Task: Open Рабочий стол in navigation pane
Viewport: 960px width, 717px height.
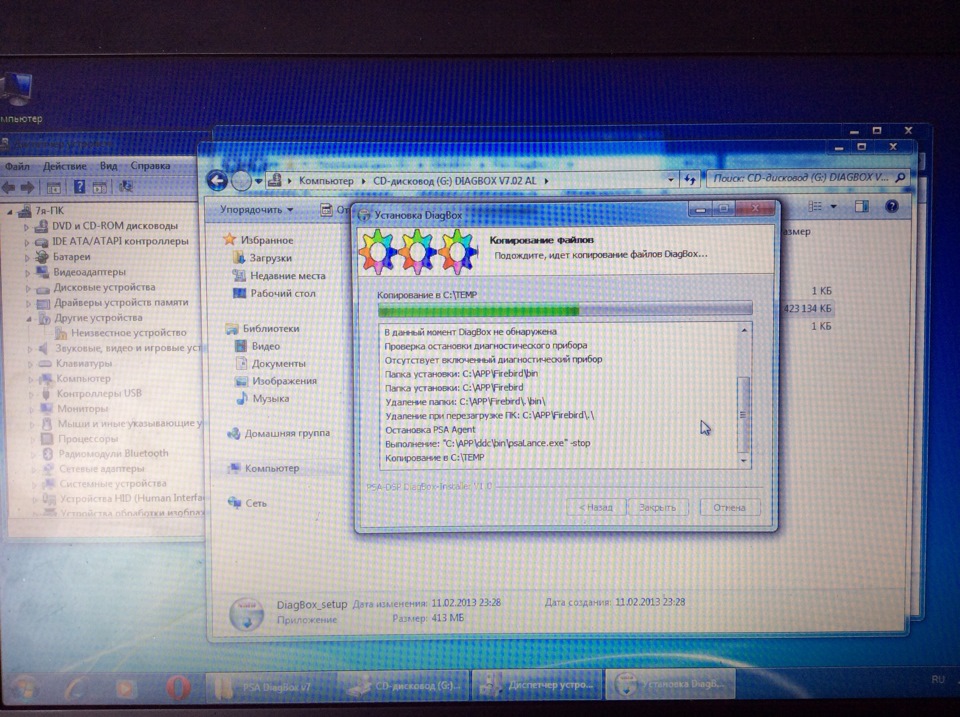Action: [283, 293]
